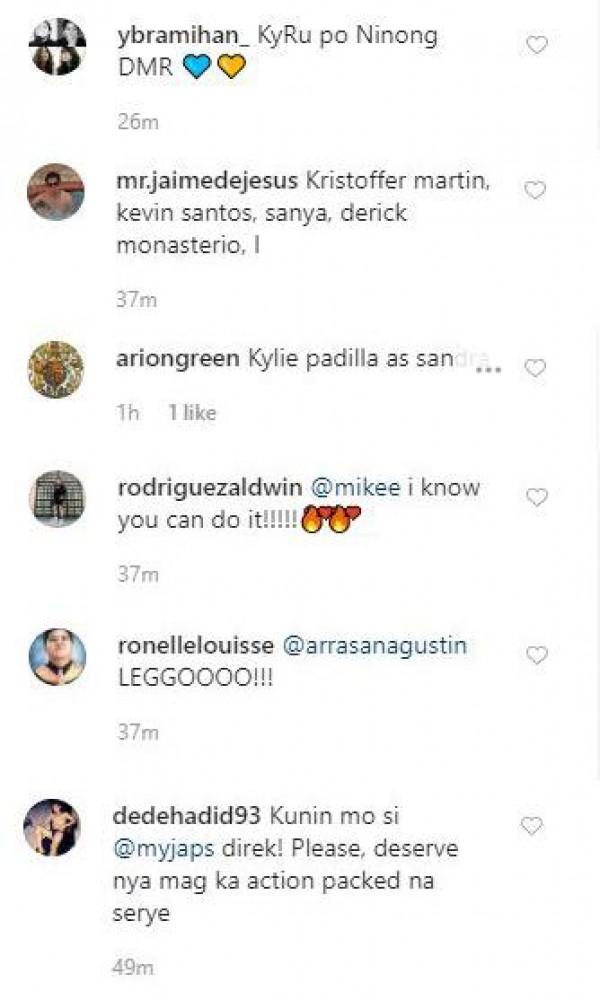Open mr.jaimedejesus's profile avatar

point(57,191)
